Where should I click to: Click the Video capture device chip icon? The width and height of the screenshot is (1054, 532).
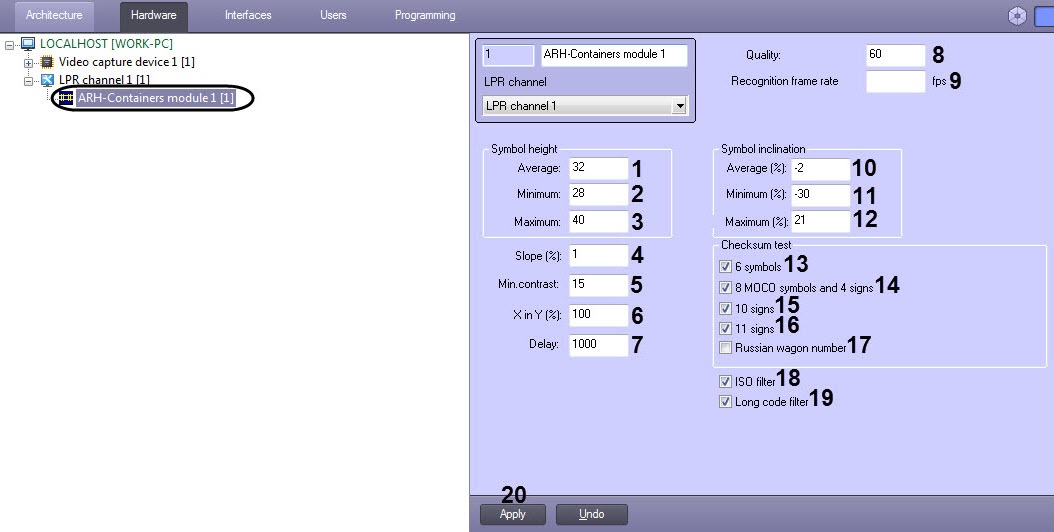click(x=47, y=62)
